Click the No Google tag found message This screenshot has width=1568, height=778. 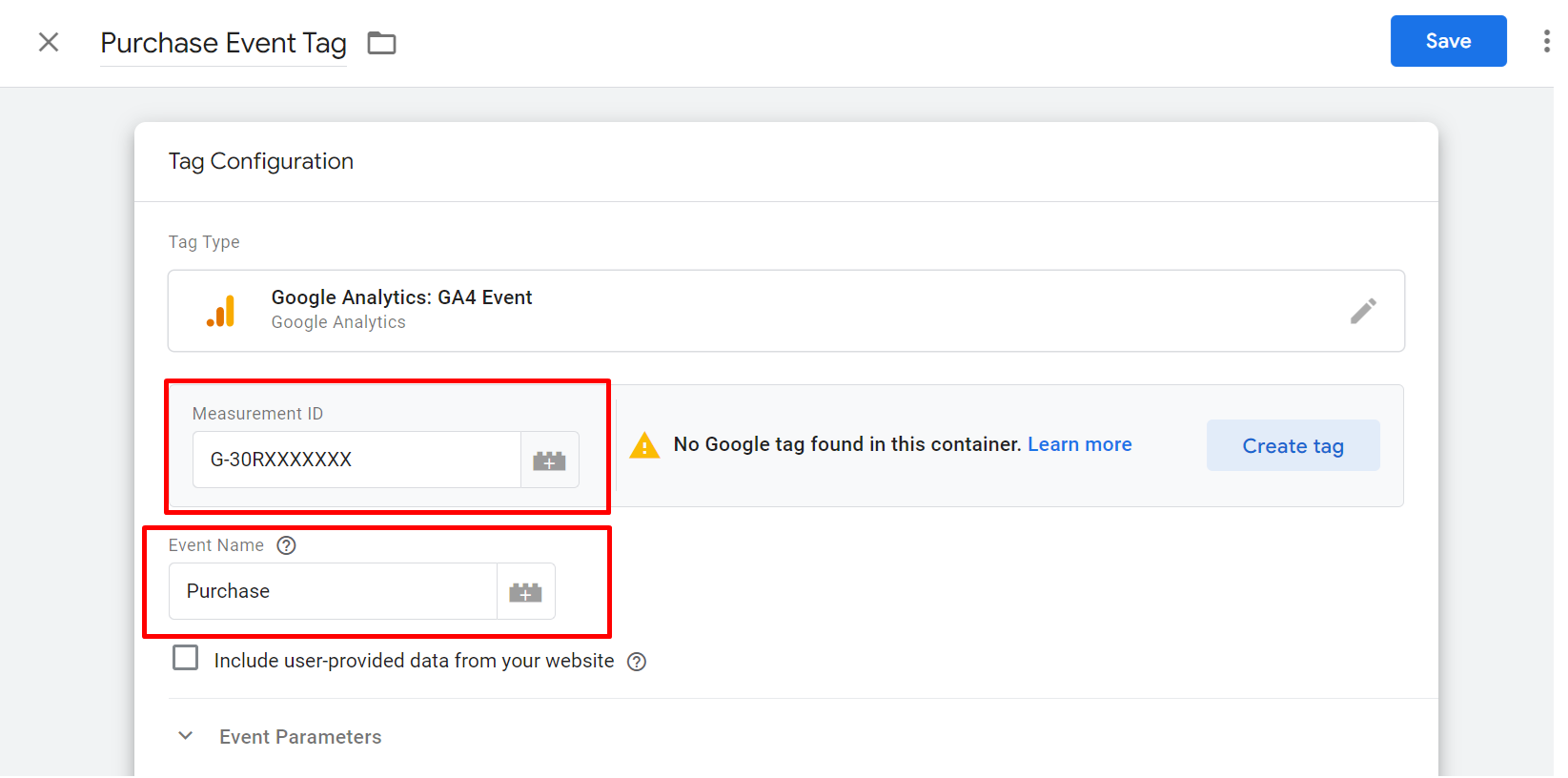tap(847, 444)
